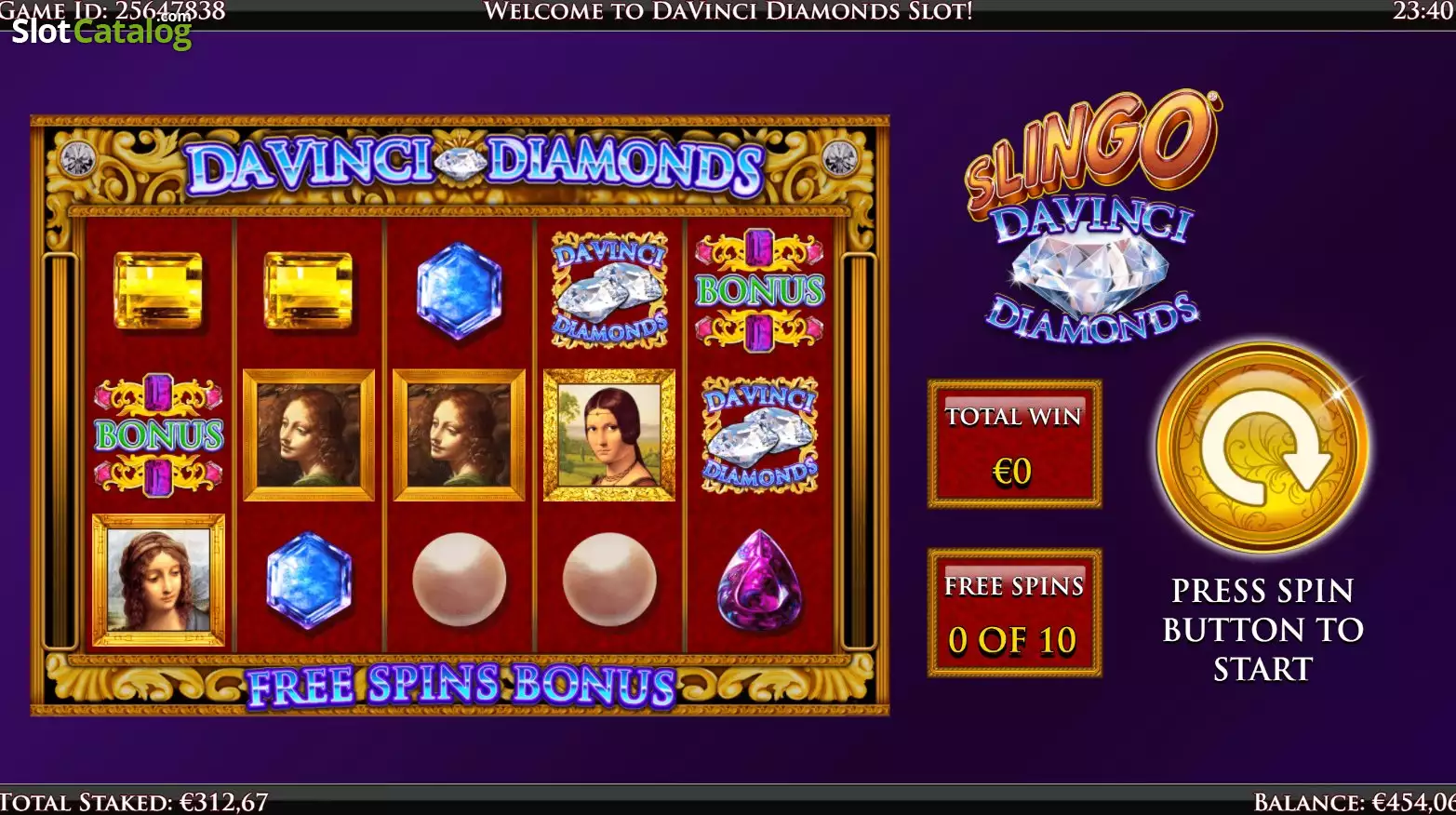Select the blue hexagon gem in top row

[459, 290]
